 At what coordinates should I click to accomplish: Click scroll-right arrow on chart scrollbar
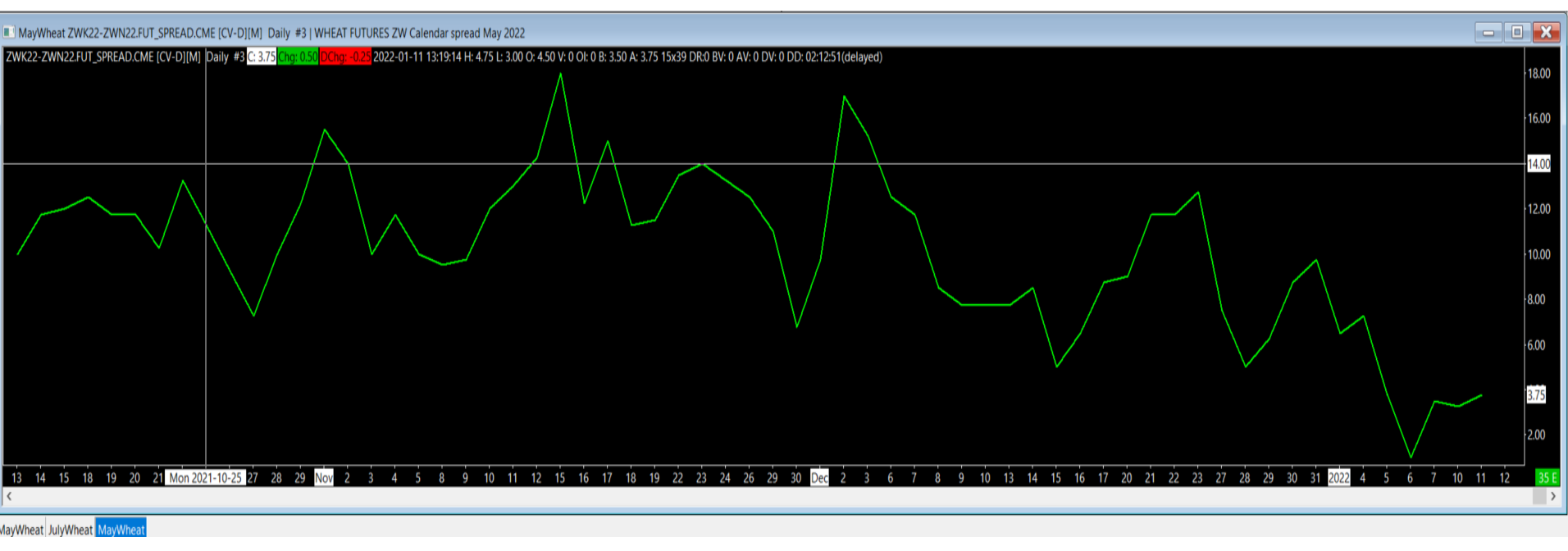pyautogui.click(x=1552, y=497)
